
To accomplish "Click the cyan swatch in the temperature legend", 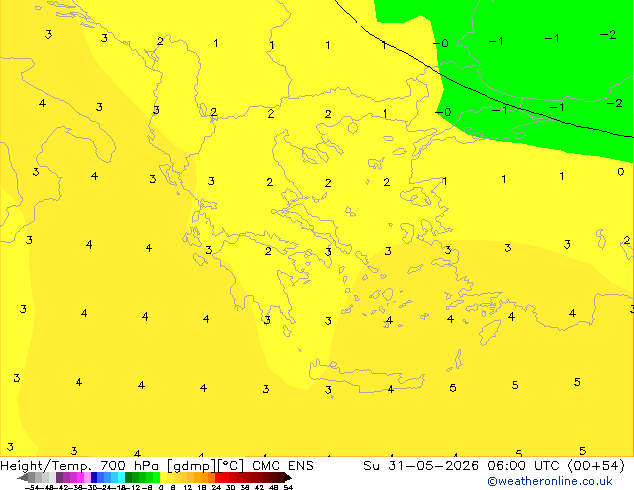I will 121,477.
